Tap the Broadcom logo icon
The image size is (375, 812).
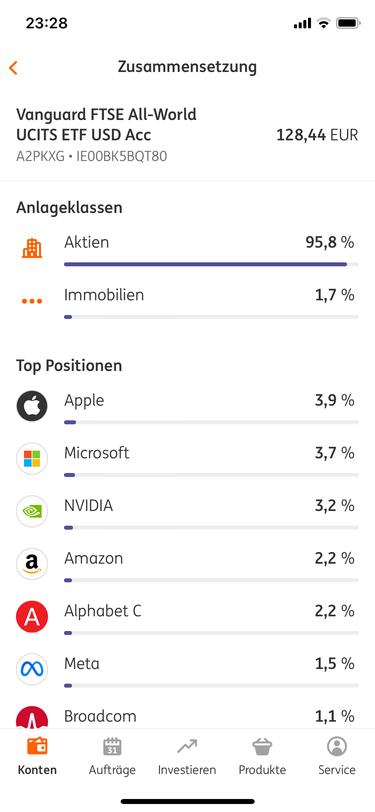click(x=32, y=718)
